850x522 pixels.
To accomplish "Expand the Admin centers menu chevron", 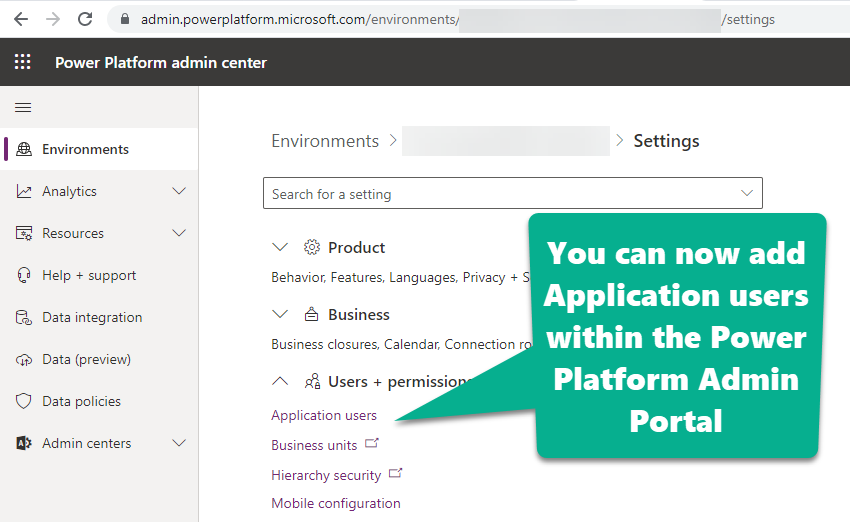I will (x=179, y=443).
